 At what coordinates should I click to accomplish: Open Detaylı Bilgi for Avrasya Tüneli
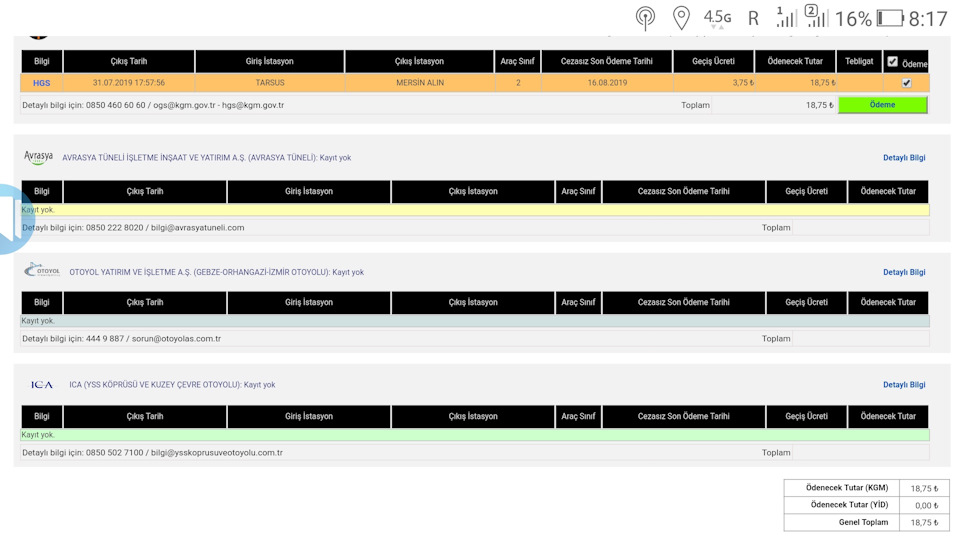tap(904, 157)
